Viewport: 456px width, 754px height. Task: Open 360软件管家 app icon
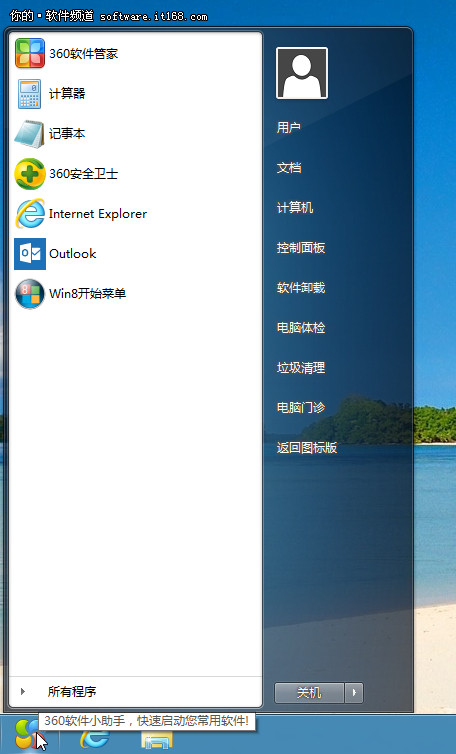[x=30, y=53]
